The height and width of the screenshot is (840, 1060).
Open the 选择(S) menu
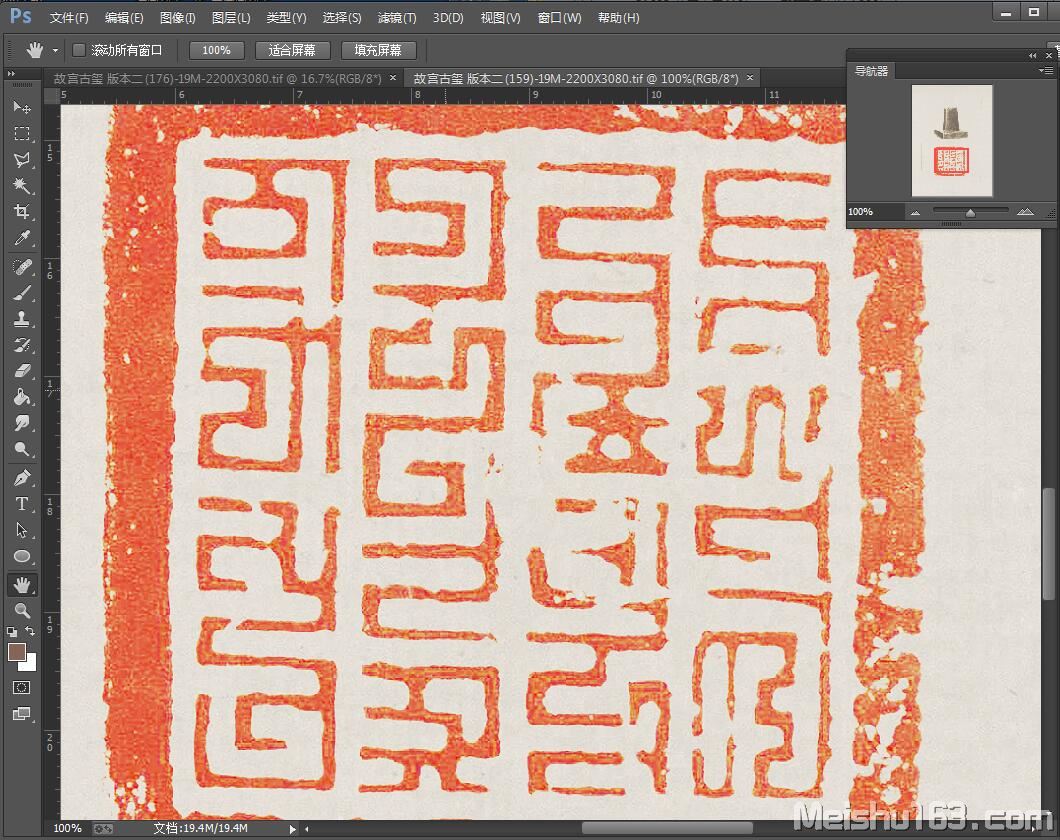341,18
